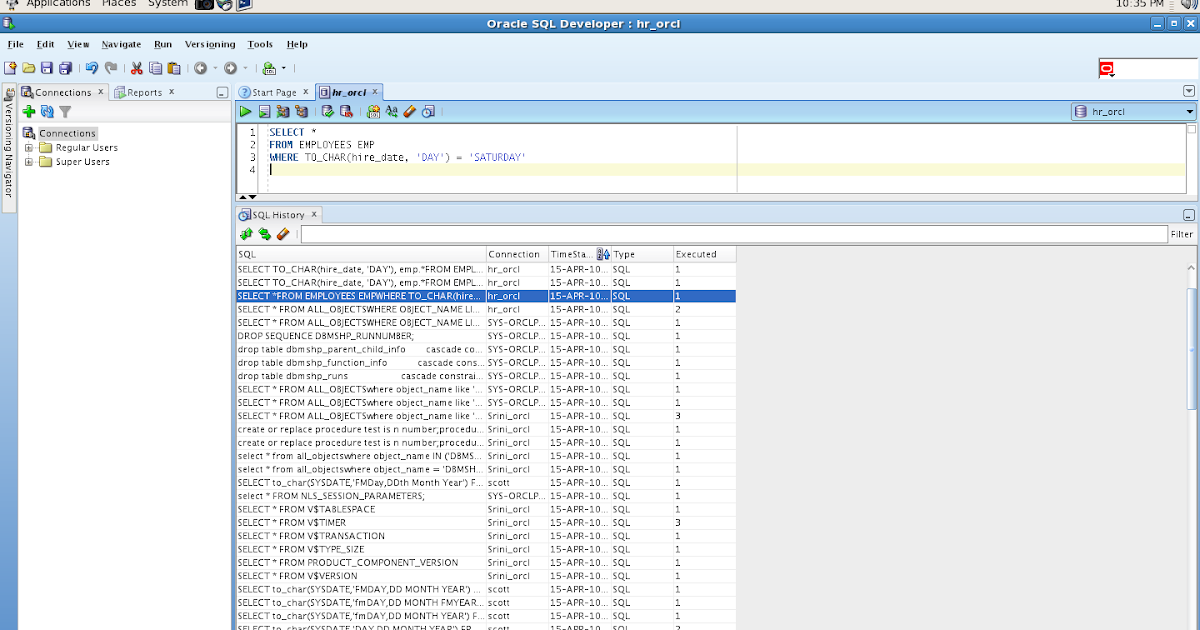Run script using the worksheet toolbar icon
This screenshot has width=1200, height=630.
263,111
